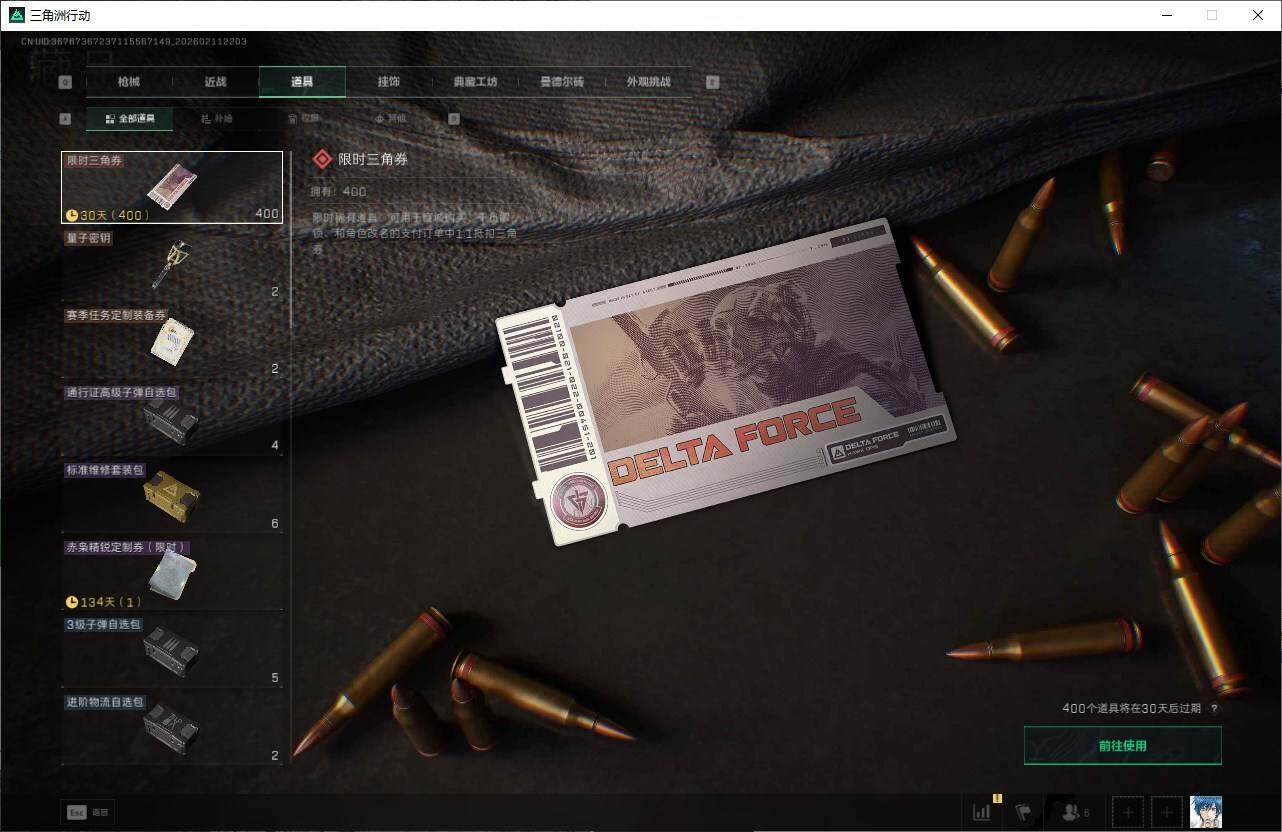Open the 挂饰 tab

(389, 82)
